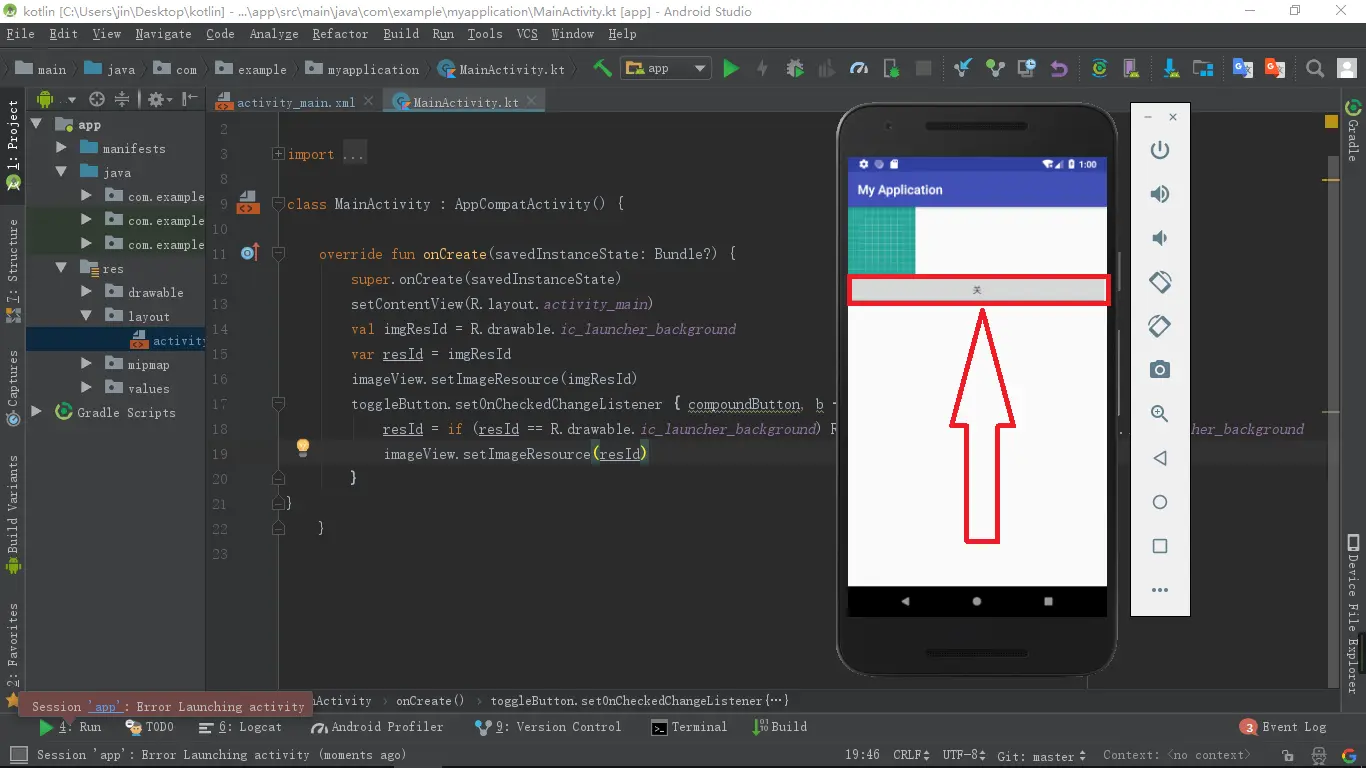This screenshot has height=768, width=1366.
Task: Open the Event Log button
Action: pos(1284,727)
